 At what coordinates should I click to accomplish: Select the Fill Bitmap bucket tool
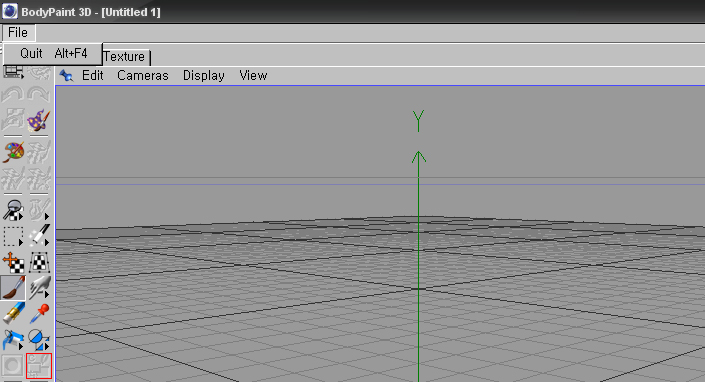click(x=13, y=340)
